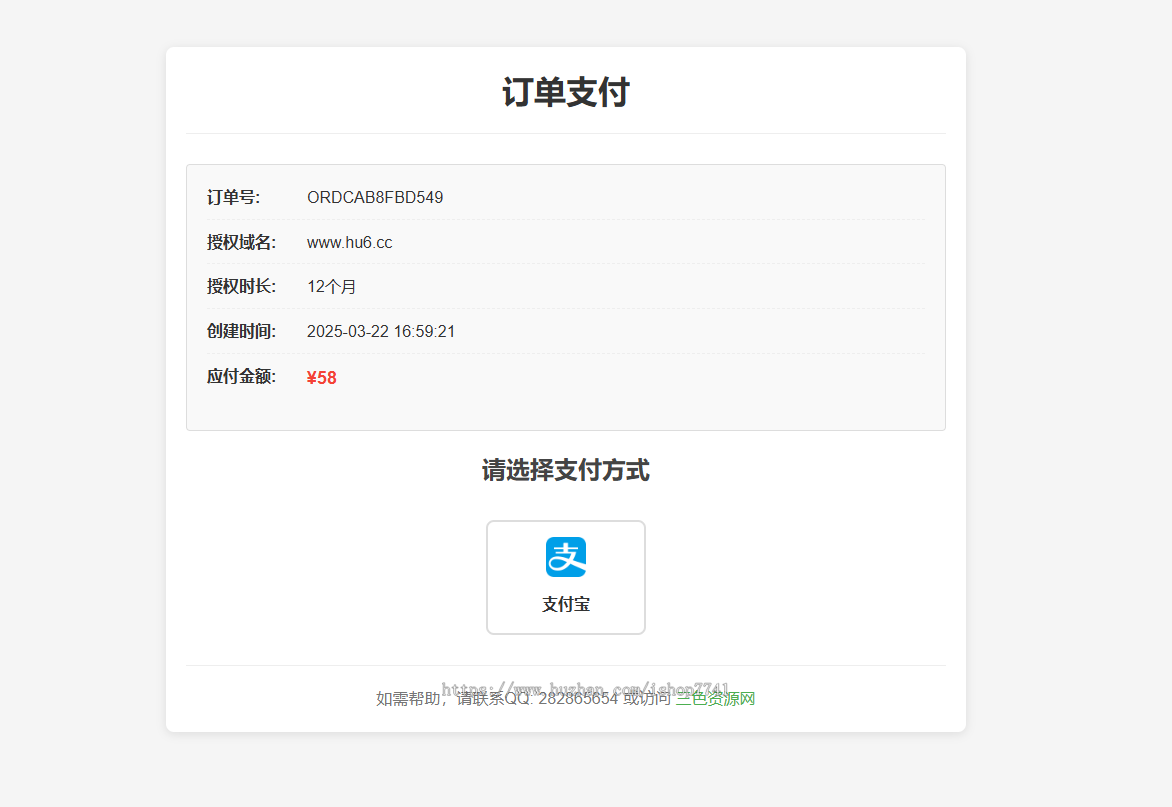The height and width of the screenshot is (807, 1172).
Task: Click the Alipay logo icon
Action: pyautogui.click(x=566, y=557)
